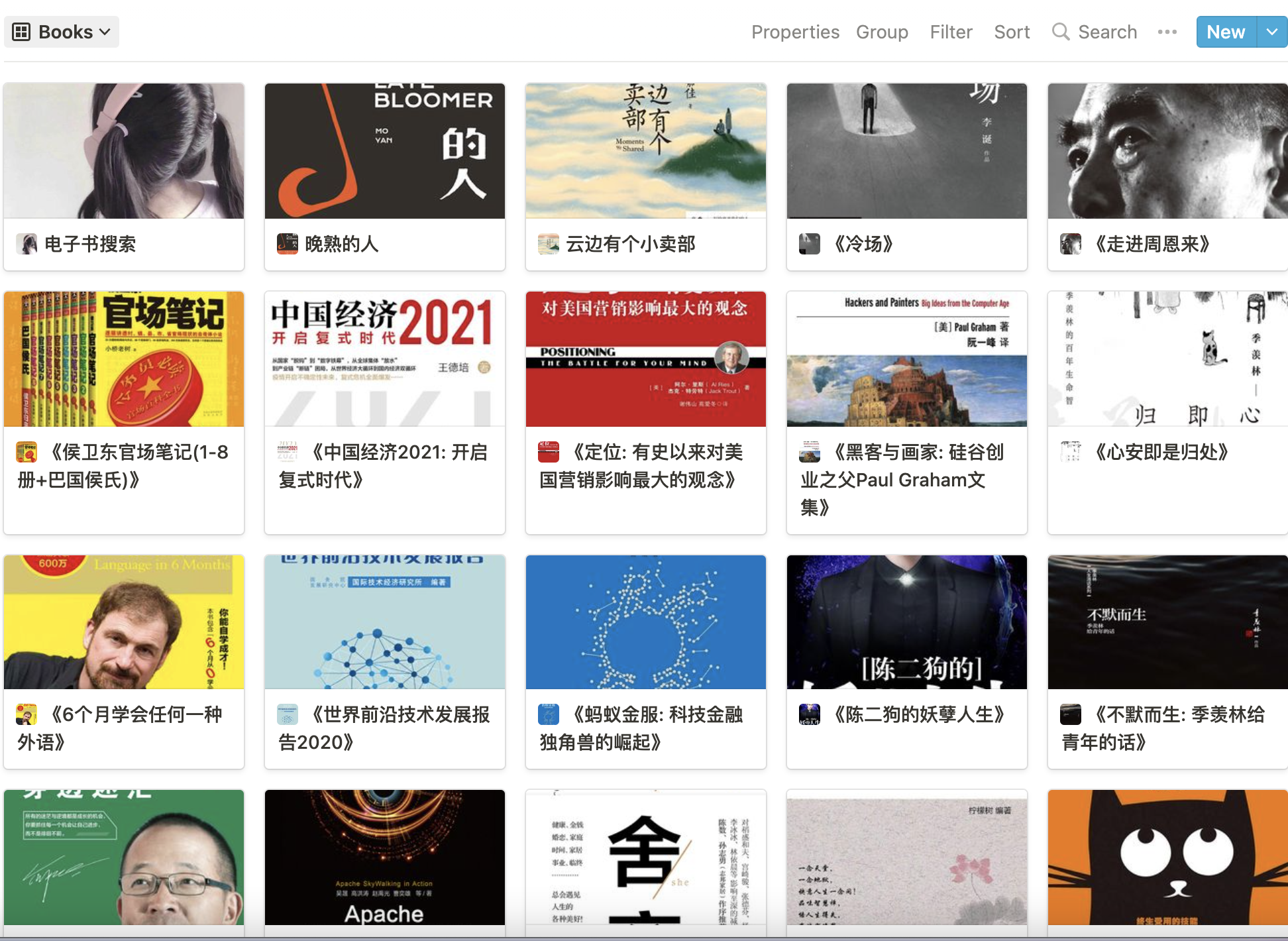Click the Search magnifier icon
1288x941 pixels.
(x=1060, y=31)
